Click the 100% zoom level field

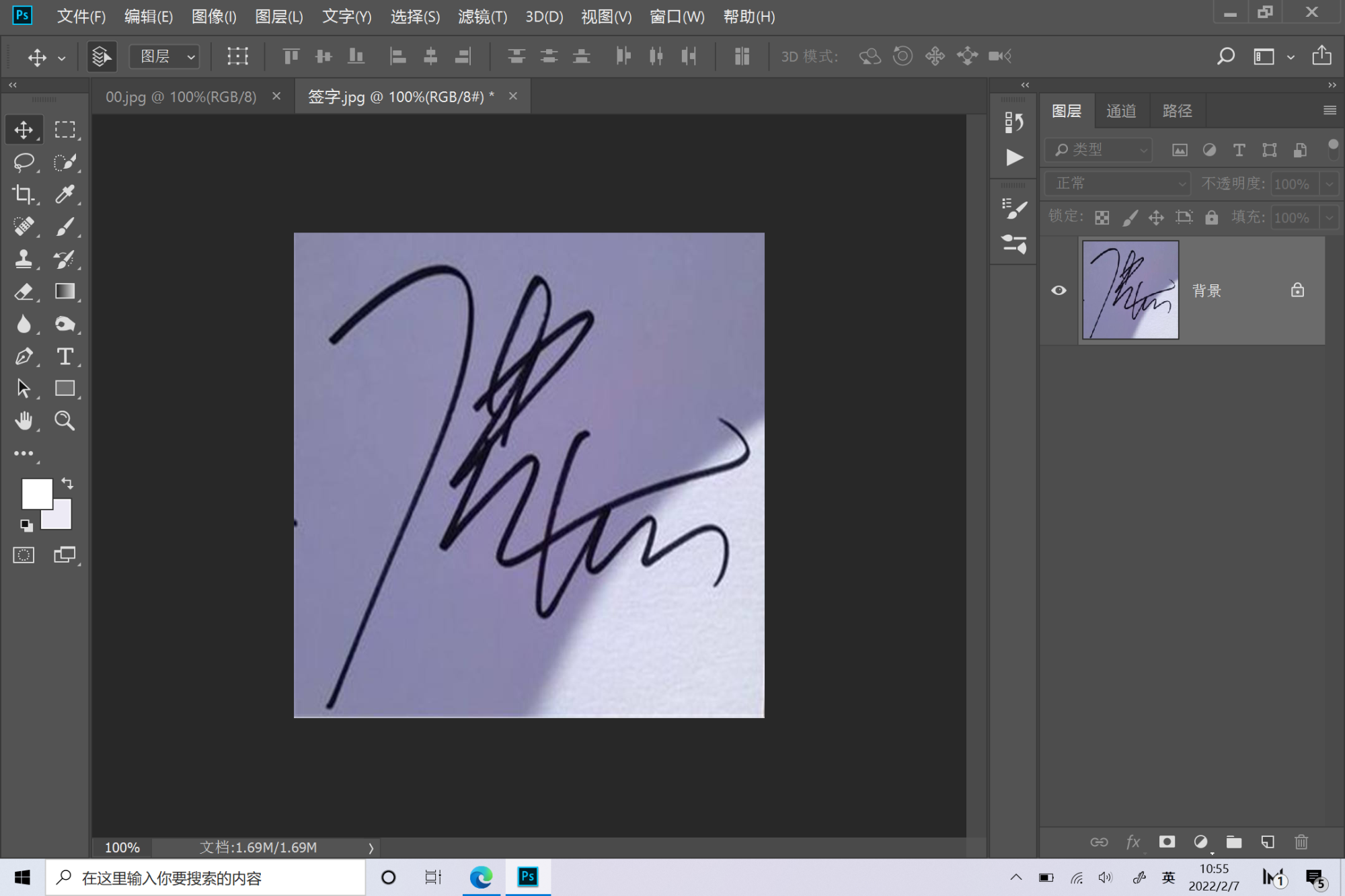(122, 848)
